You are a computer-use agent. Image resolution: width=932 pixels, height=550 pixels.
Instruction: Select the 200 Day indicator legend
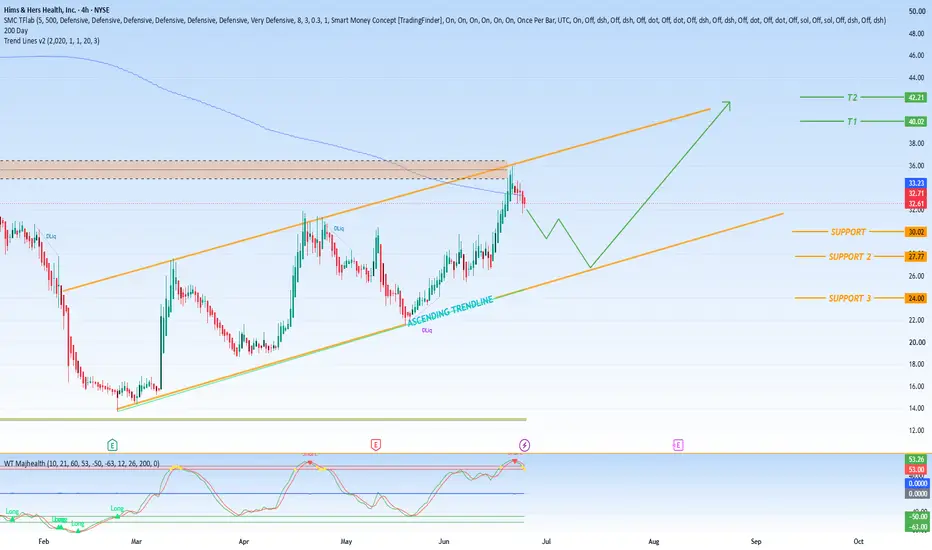coord(16,30)
